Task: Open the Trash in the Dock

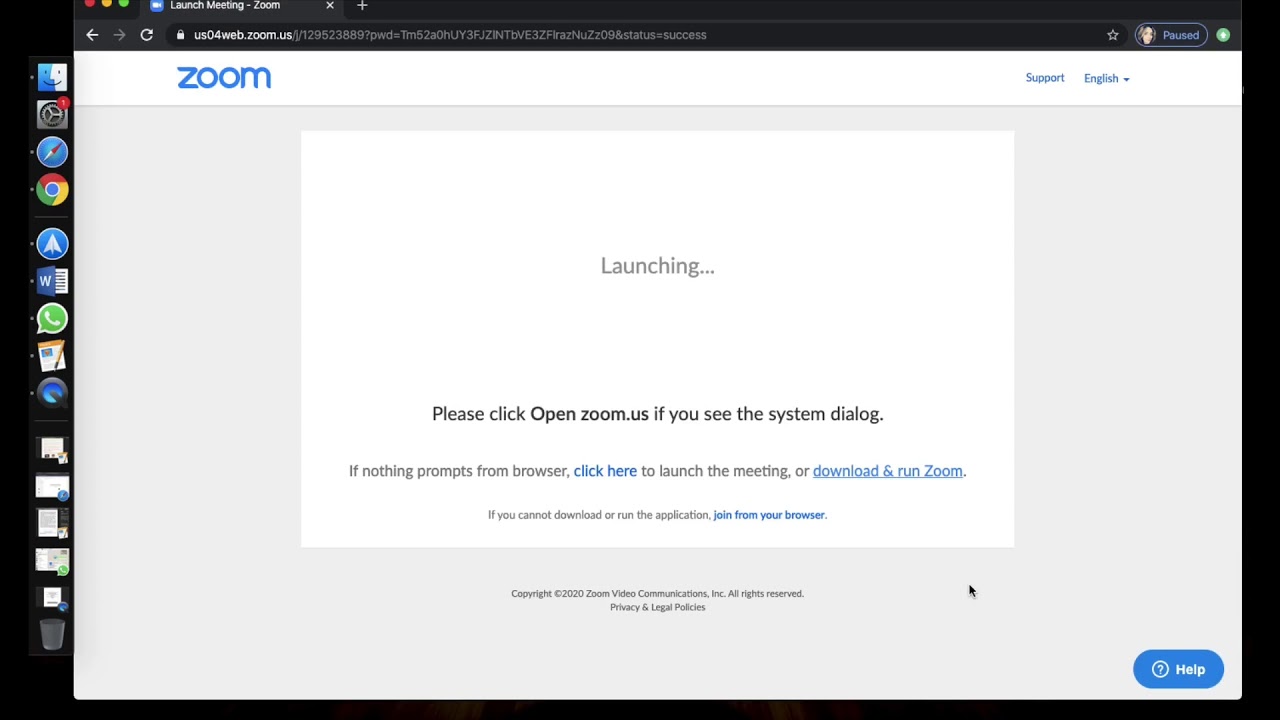Action: click(x=52, y=634)
